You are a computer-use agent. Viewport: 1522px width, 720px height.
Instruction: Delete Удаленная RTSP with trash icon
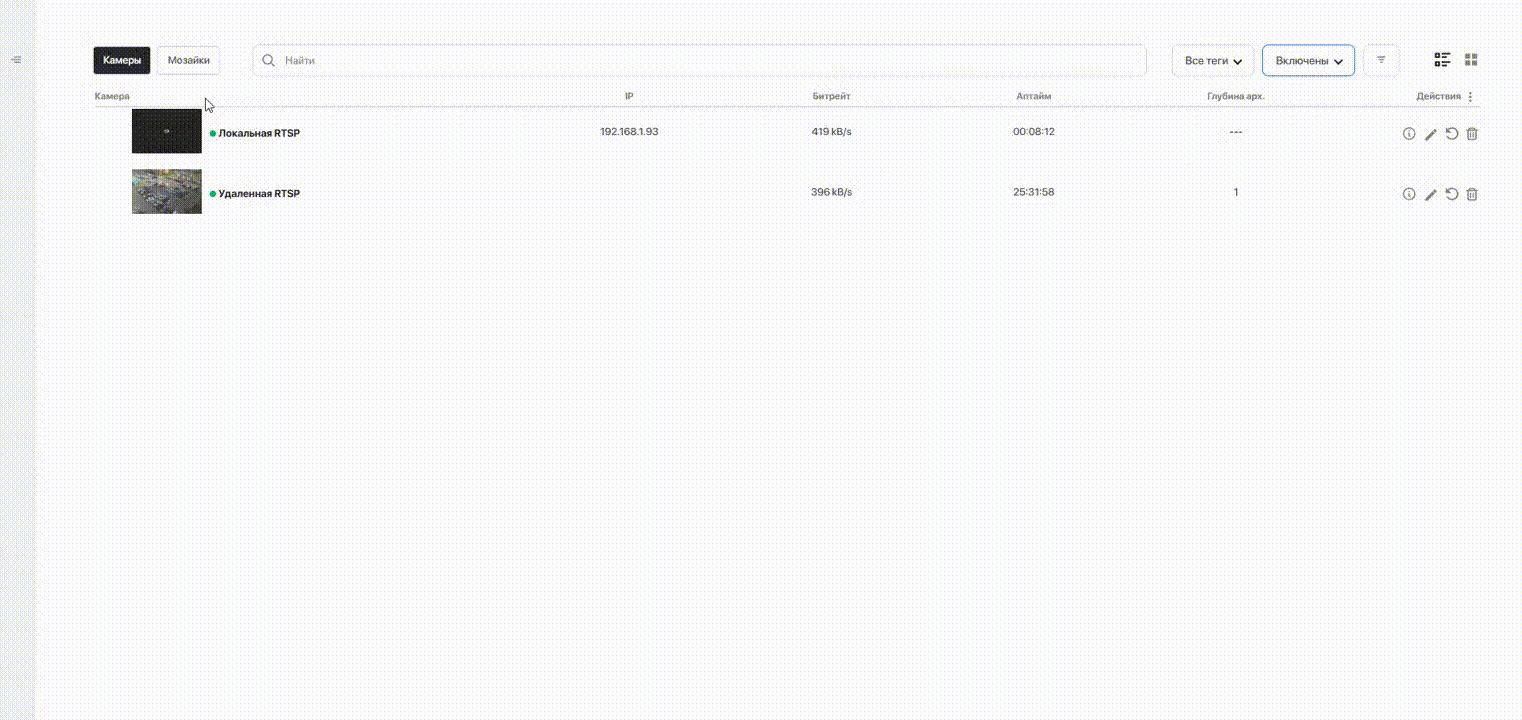click(x=1472, y=194)
